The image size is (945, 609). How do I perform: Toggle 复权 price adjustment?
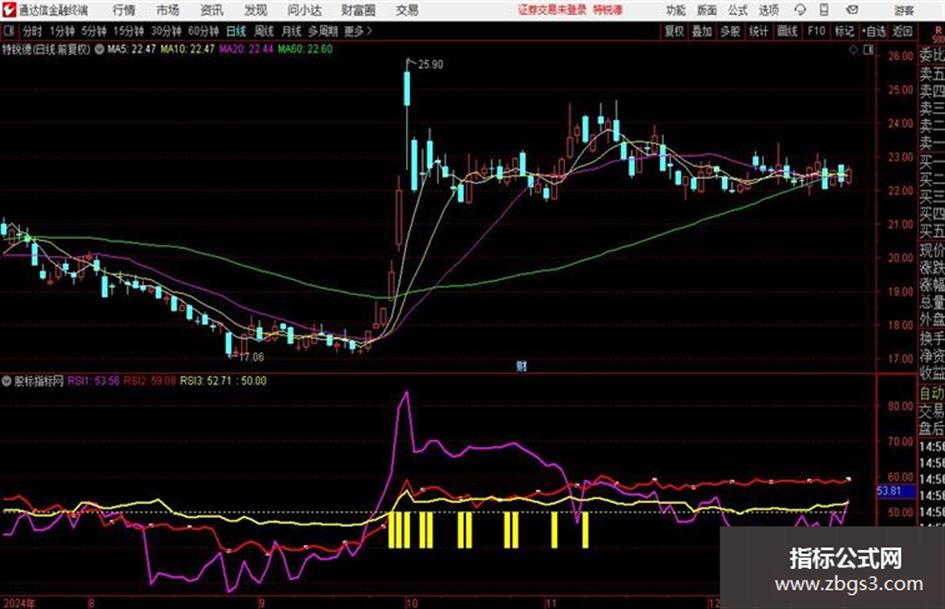click(x=675, y=31)
